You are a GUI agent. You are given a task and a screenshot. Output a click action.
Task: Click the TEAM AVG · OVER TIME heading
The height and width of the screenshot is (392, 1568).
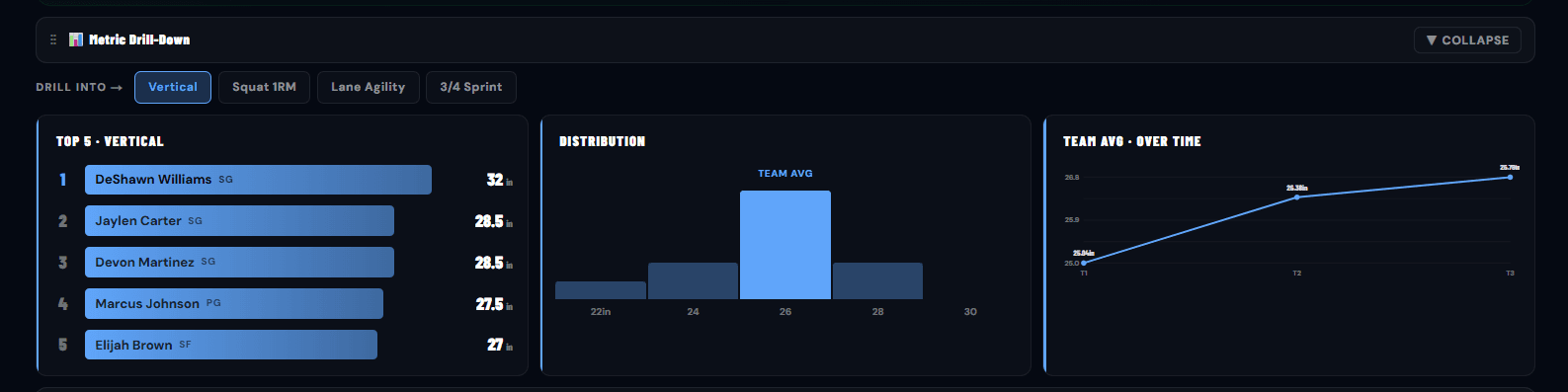[1132, 141]
